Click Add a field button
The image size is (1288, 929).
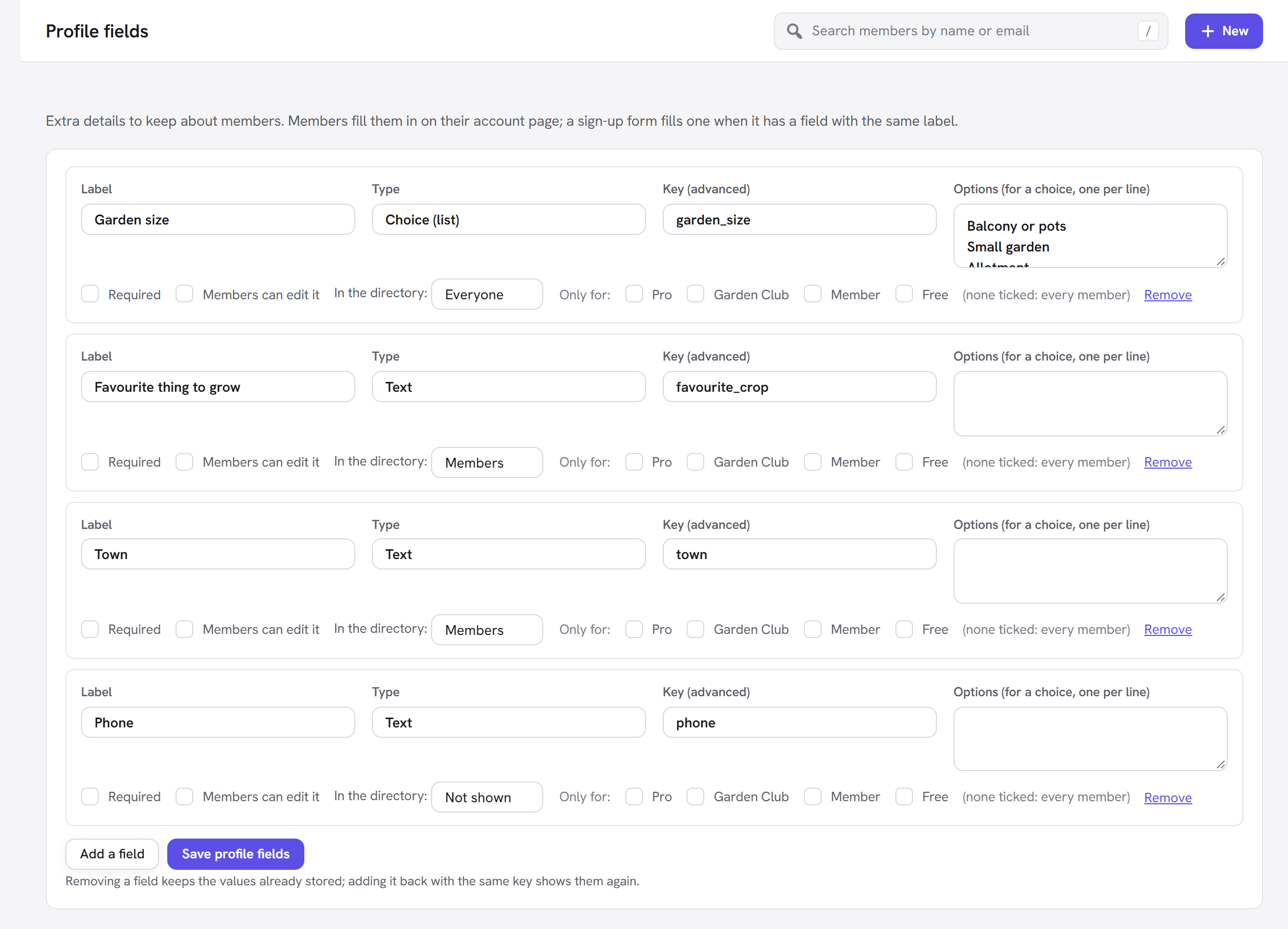click(112, 854)
